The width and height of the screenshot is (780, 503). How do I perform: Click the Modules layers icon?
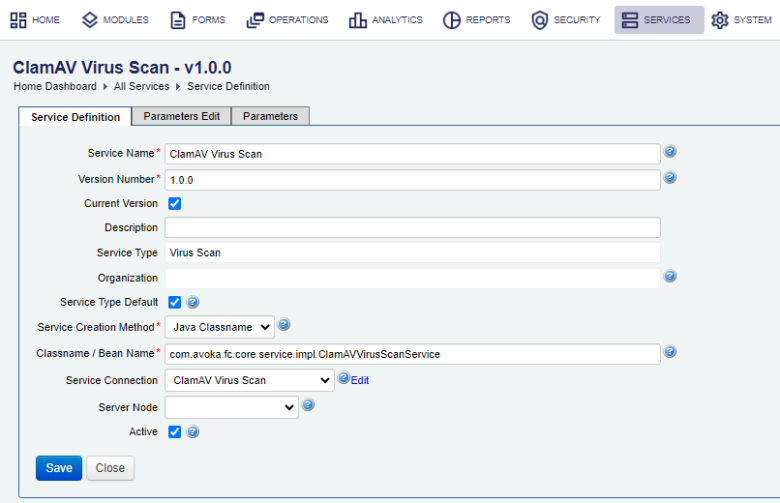pos(90,20)
